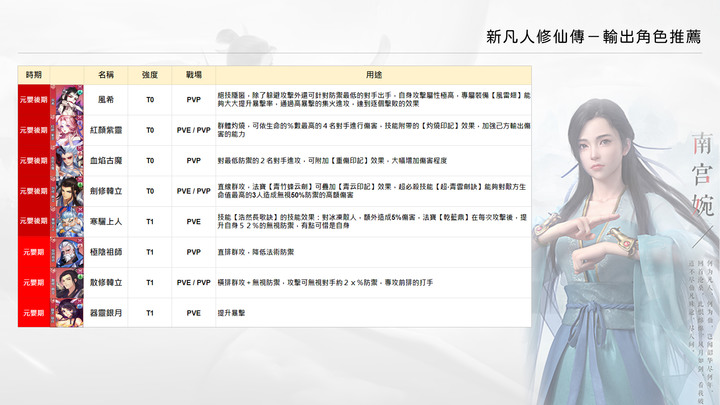
Task: Select the T1 rating for 極陰祖師
Action: pos(150,252)
